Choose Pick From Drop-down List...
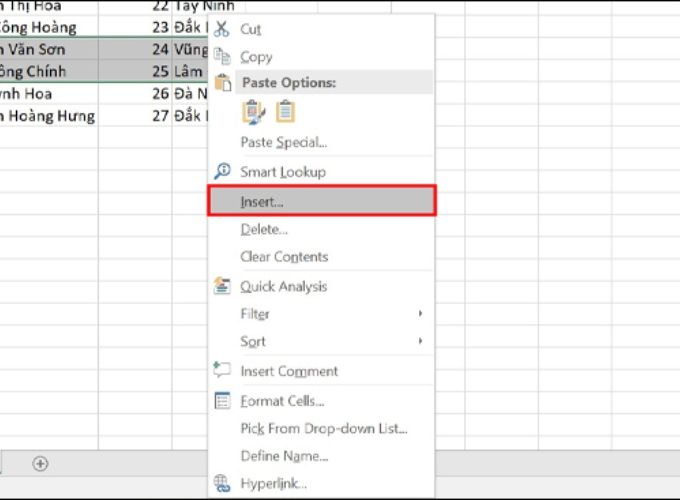Viewport: 680px width, 500px height. (321, 428)
